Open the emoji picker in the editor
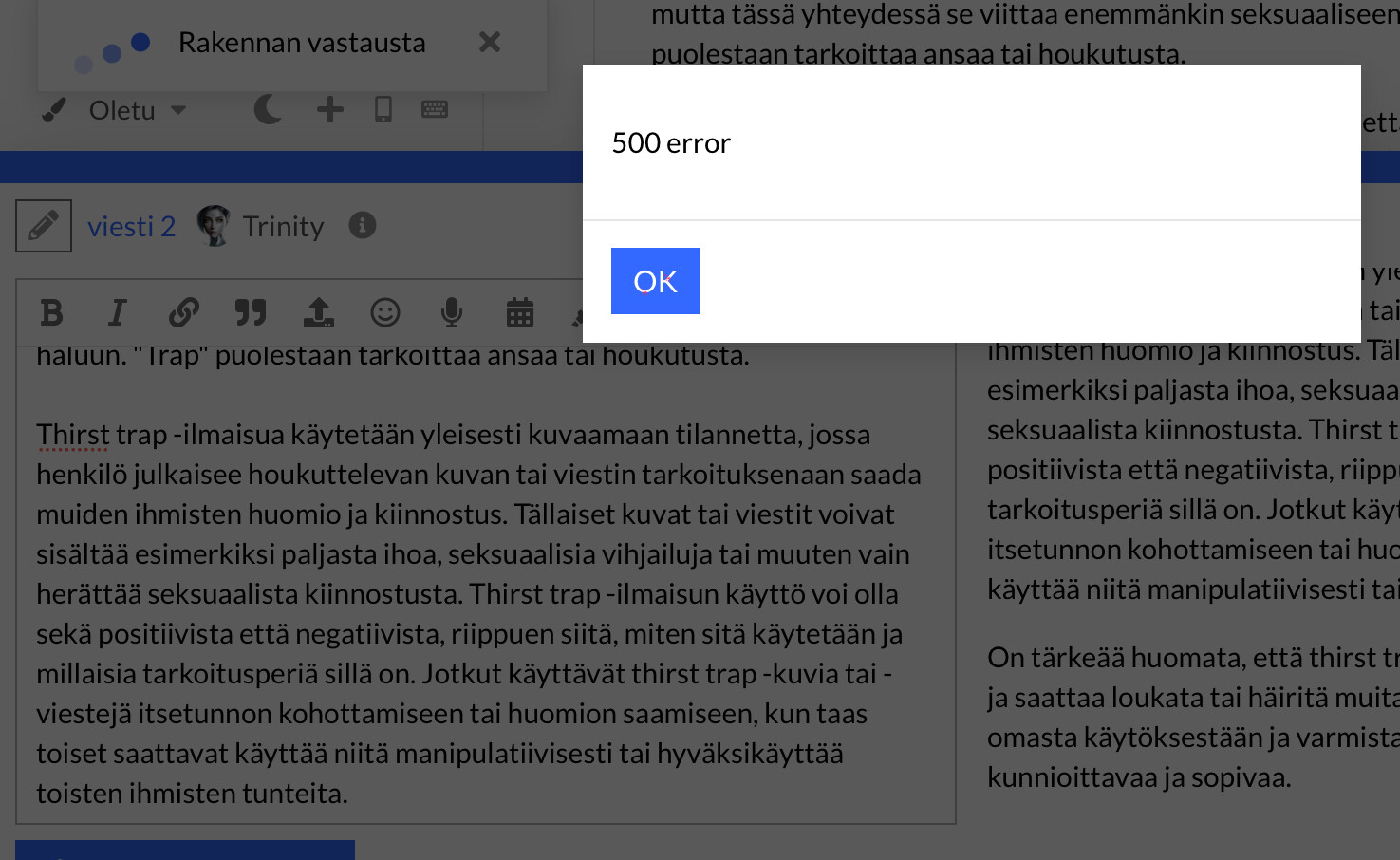1400x860 pixels. click(385, 312)
